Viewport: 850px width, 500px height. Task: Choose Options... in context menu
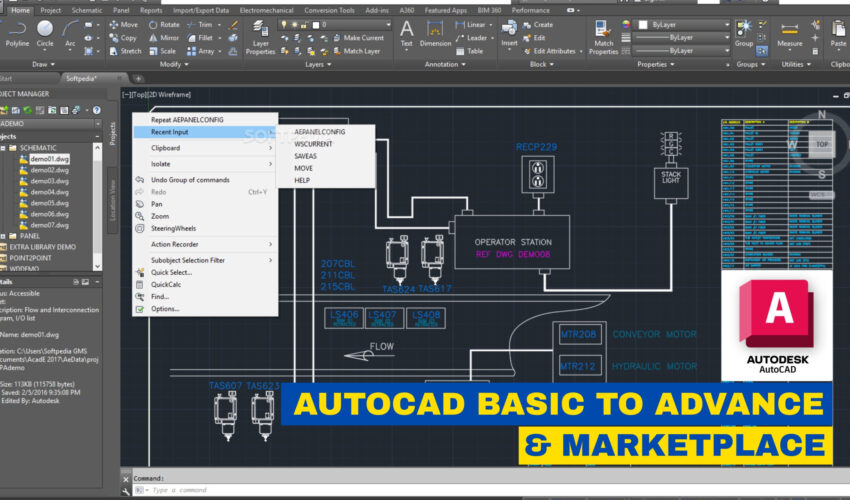click(x=205, y=309)
